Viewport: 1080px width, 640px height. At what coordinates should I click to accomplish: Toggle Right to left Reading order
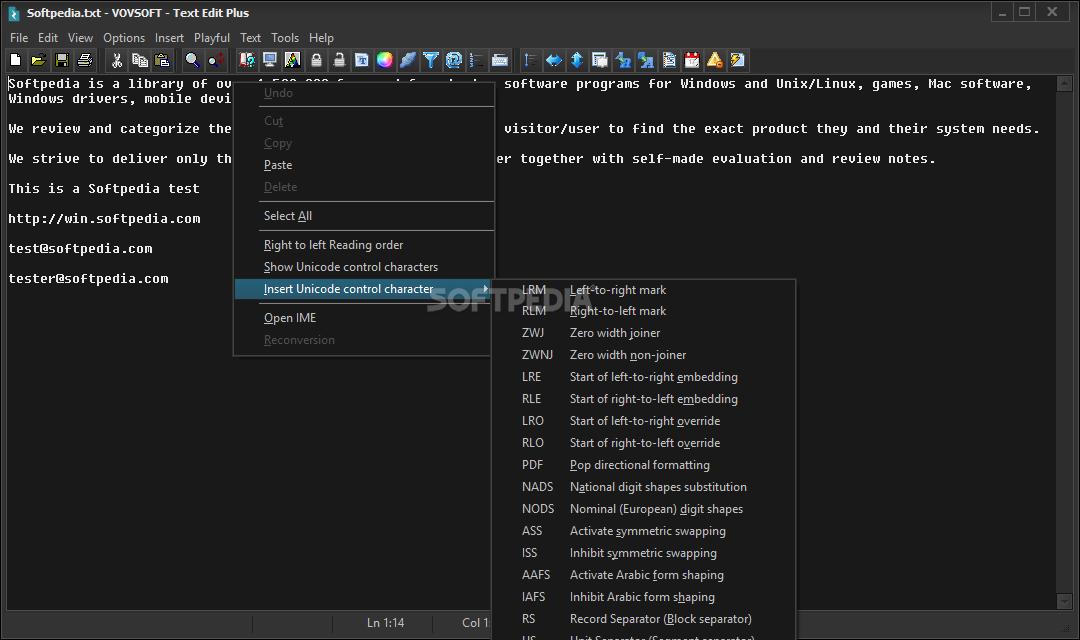click(x=364, y=245)
